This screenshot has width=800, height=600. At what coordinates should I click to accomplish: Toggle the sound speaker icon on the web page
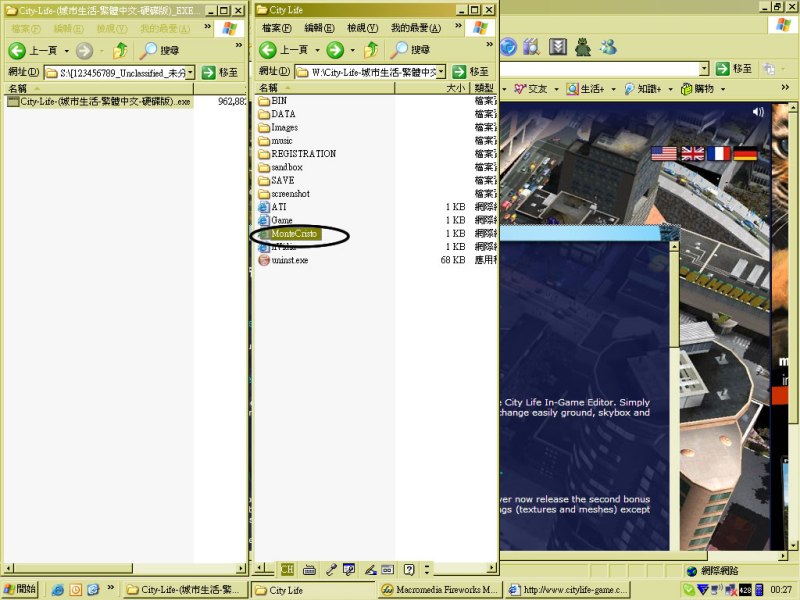(758, 112)
